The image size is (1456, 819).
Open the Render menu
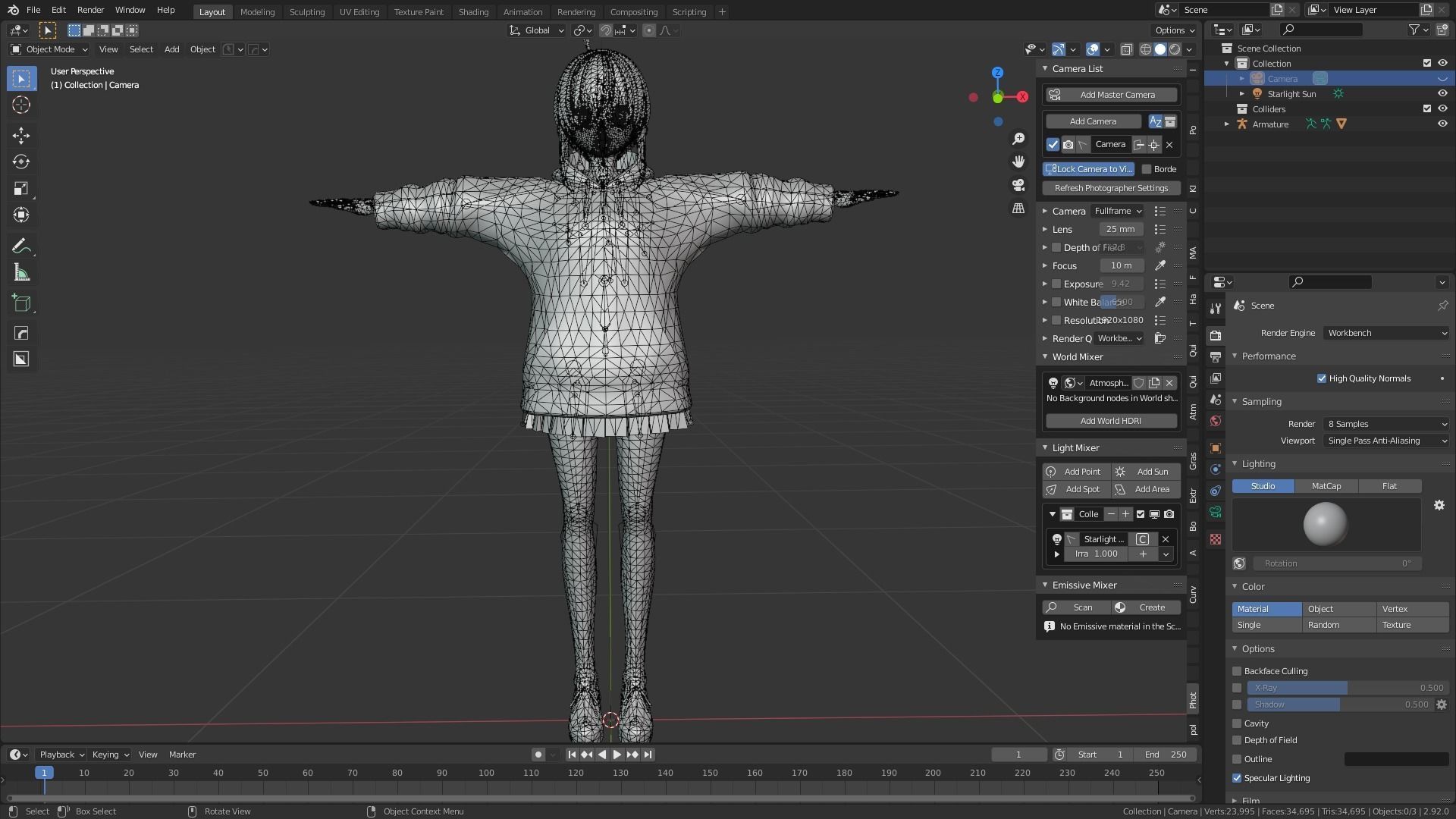90,10
